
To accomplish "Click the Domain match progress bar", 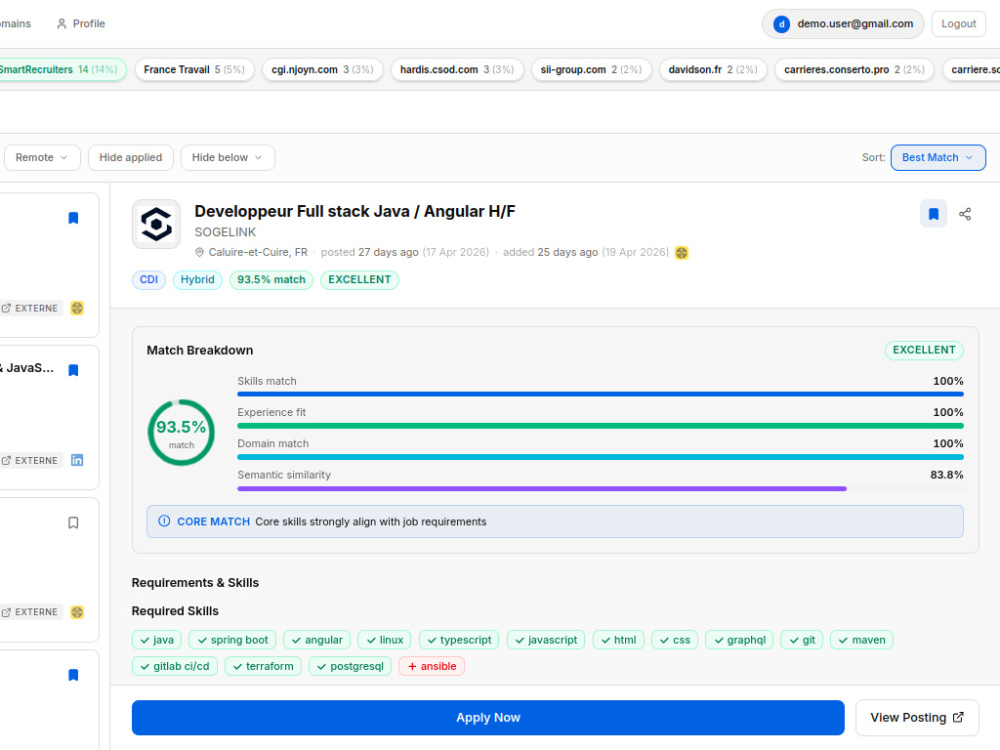I will [x=600, y=457].
